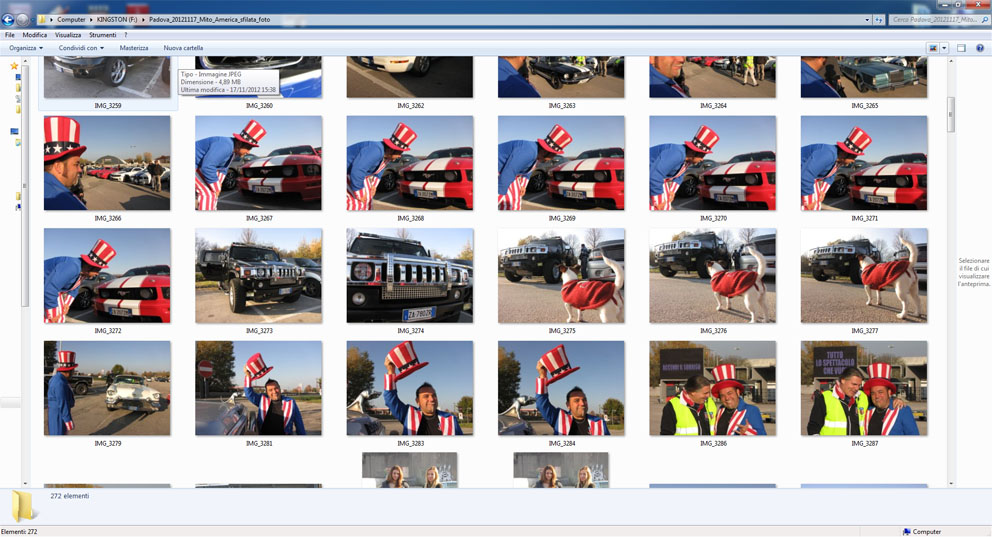The image size is (992, 537).
Task: Click the folder icon in the address bar
Action: (x=42, y=20)
